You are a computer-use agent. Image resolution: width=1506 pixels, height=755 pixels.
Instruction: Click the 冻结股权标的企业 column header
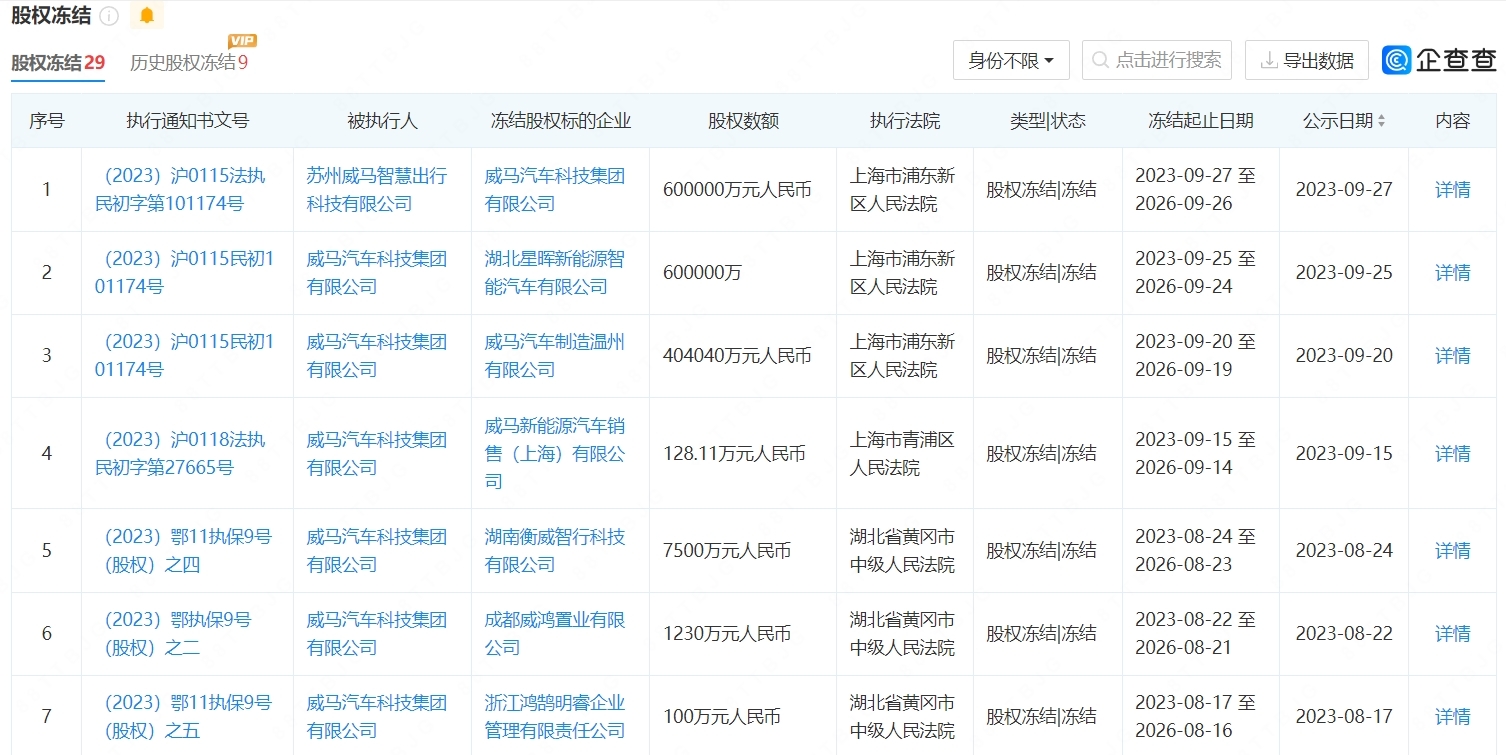point(561,121)
